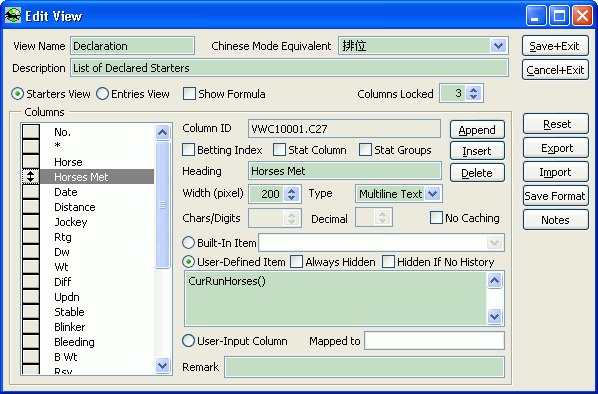Select the Updn column row
The width and height of the screenshot is (598, 394).
97,297
